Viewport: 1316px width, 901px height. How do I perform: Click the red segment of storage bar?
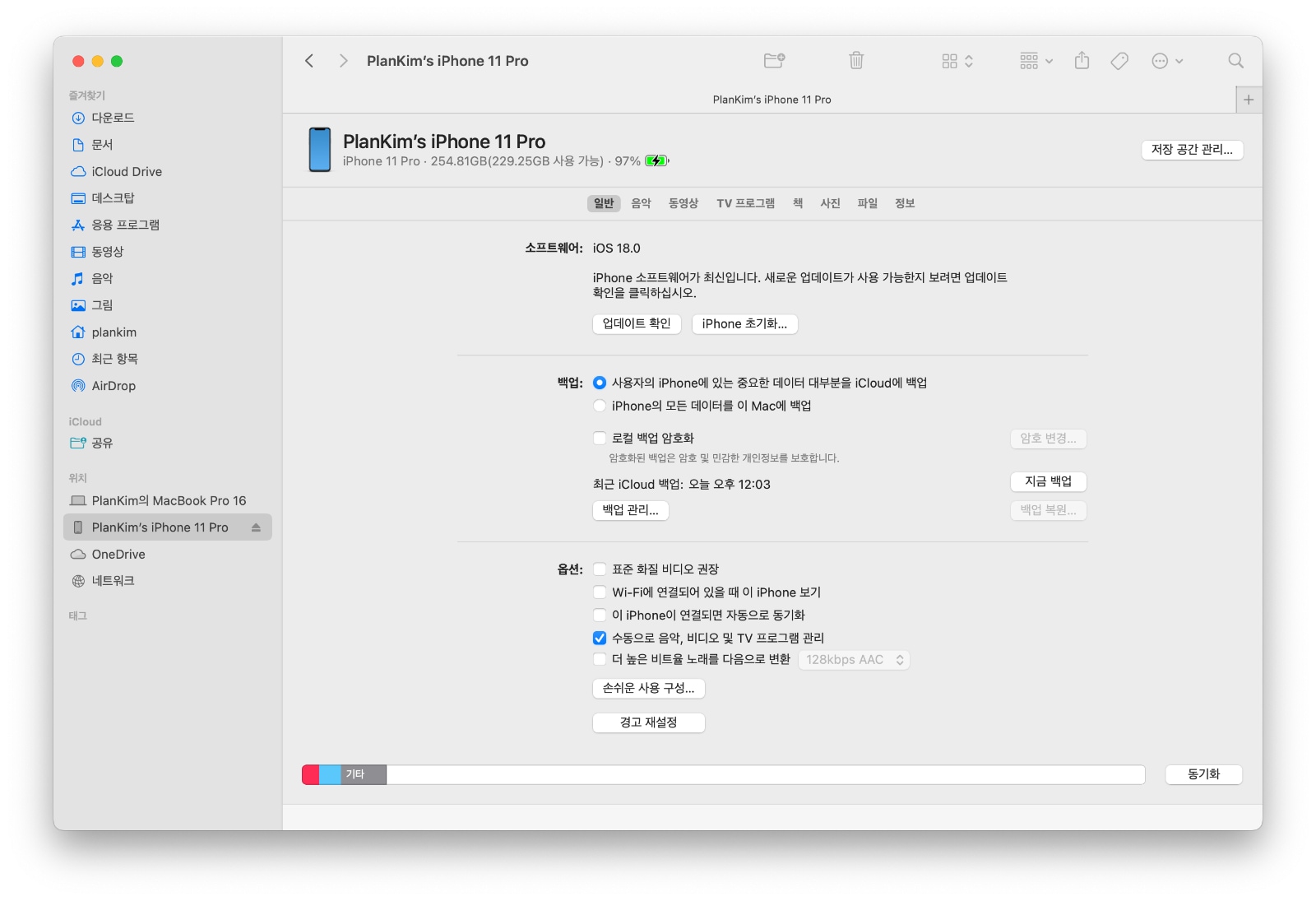coord(311,774)
